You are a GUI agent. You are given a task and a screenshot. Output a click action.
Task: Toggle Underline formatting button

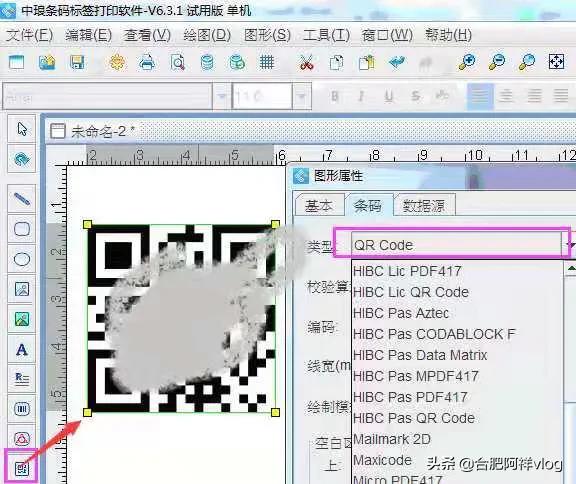coord(389,97)
